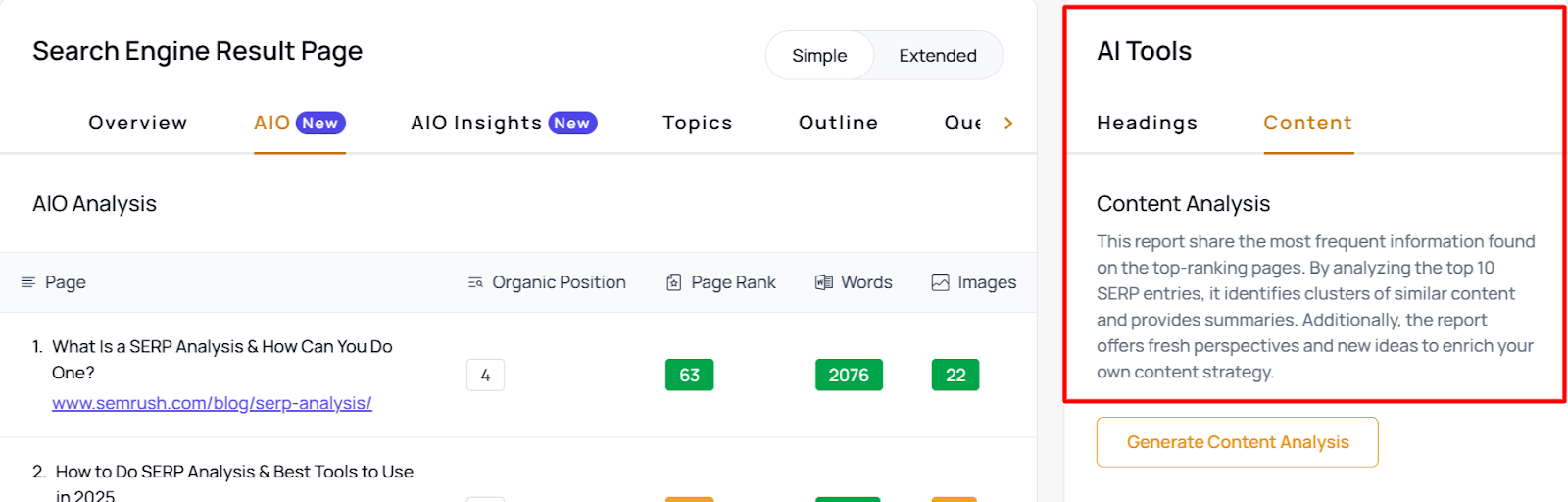Click the Words column label
Viewport: 1568px width, 502px height.
click(866, 282)
